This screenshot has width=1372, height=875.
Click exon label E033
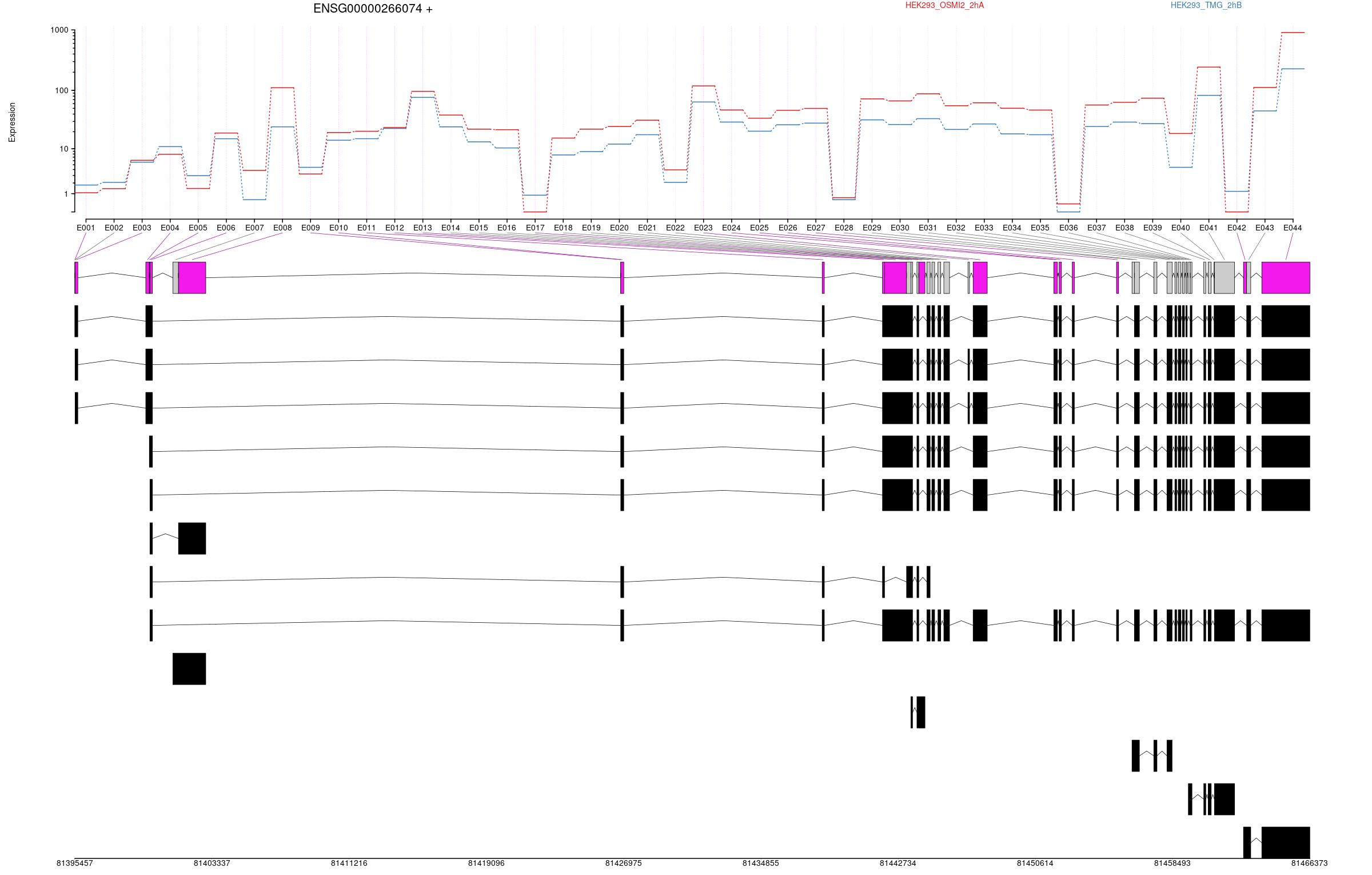[x=984, y=228]
